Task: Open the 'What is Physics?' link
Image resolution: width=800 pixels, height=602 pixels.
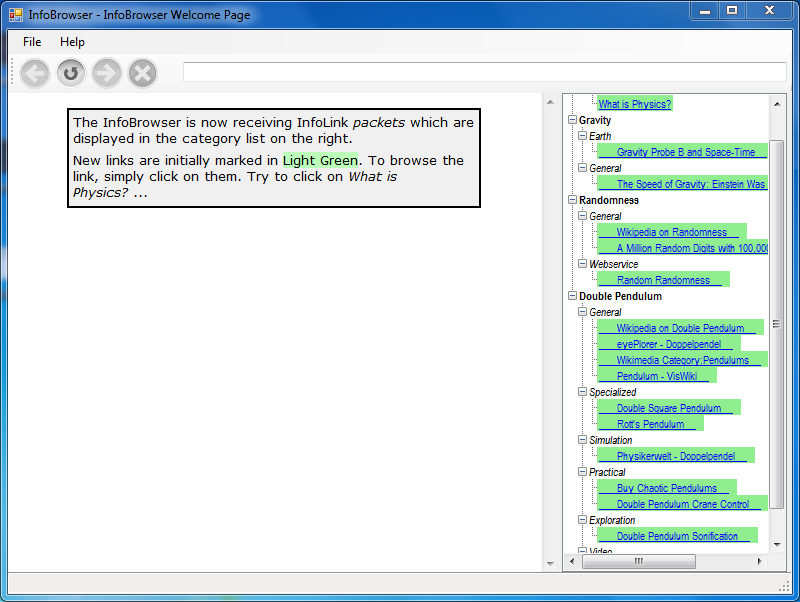Action: [634, 104]
